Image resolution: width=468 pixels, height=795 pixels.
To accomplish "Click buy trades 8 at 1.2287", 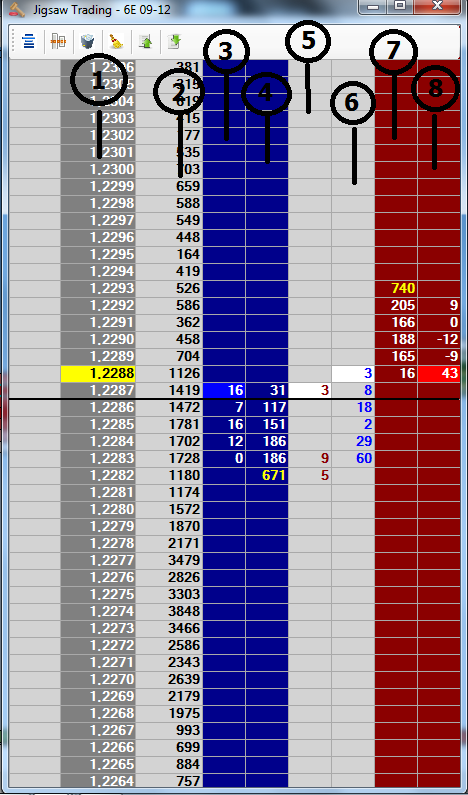I will (x=353, y=390).
